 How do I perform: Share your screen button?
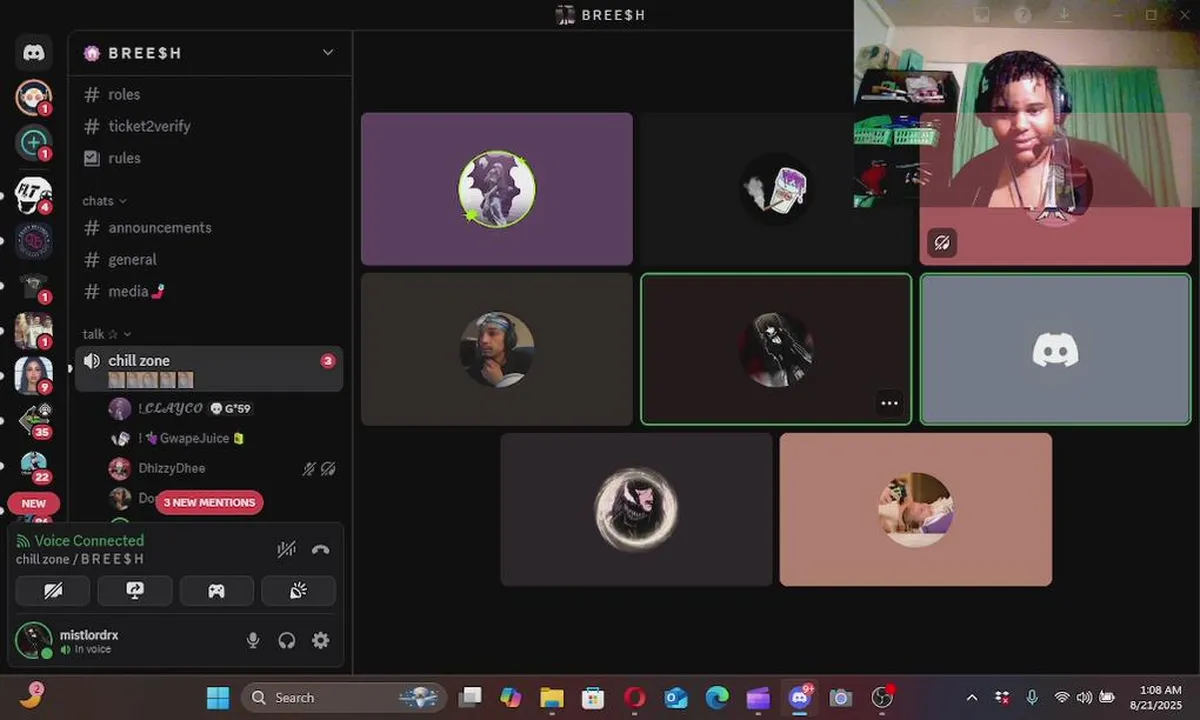point(135,591)
